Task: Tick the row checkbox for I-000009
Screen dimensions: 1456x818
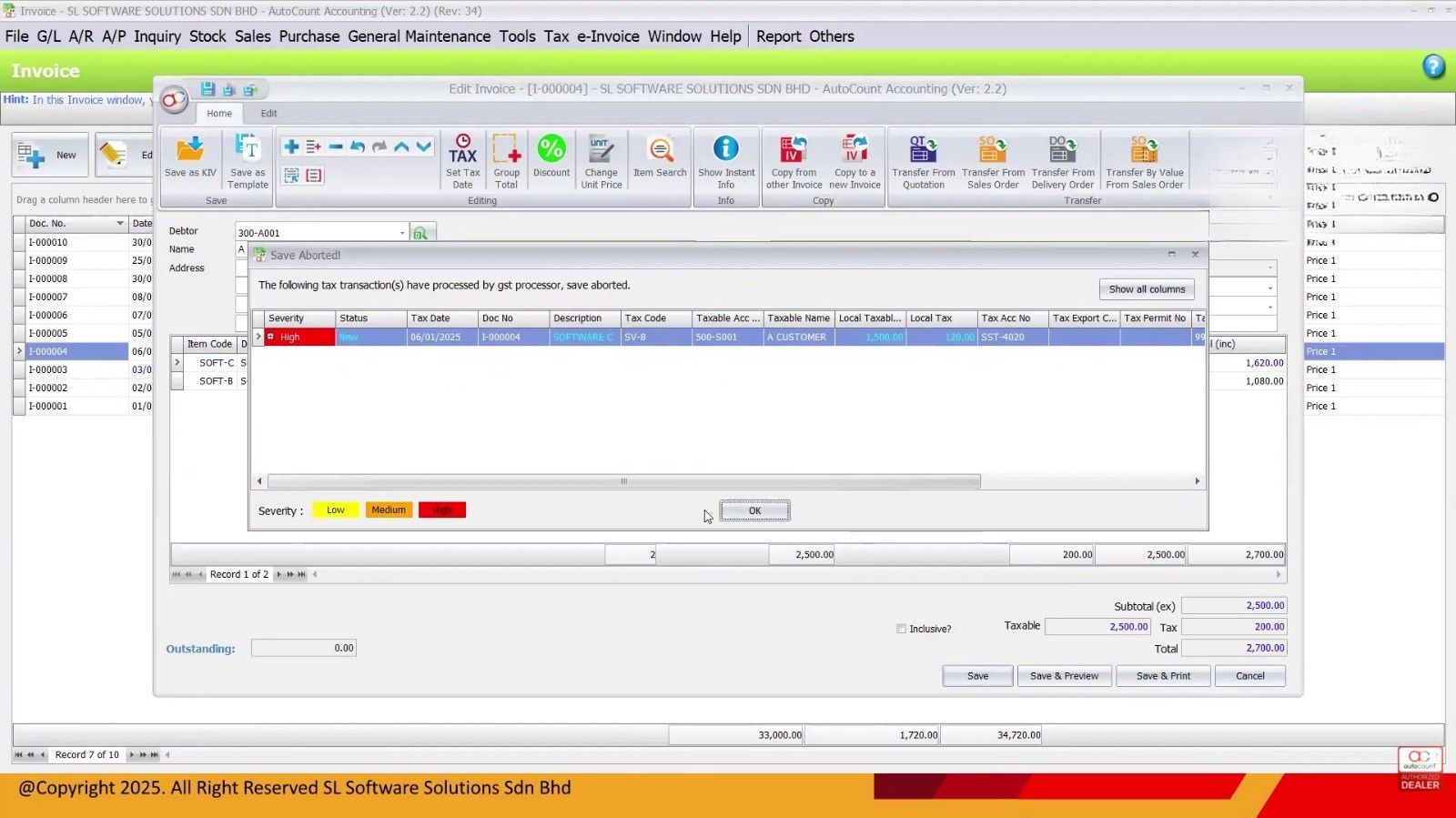Action: point(19,260)
